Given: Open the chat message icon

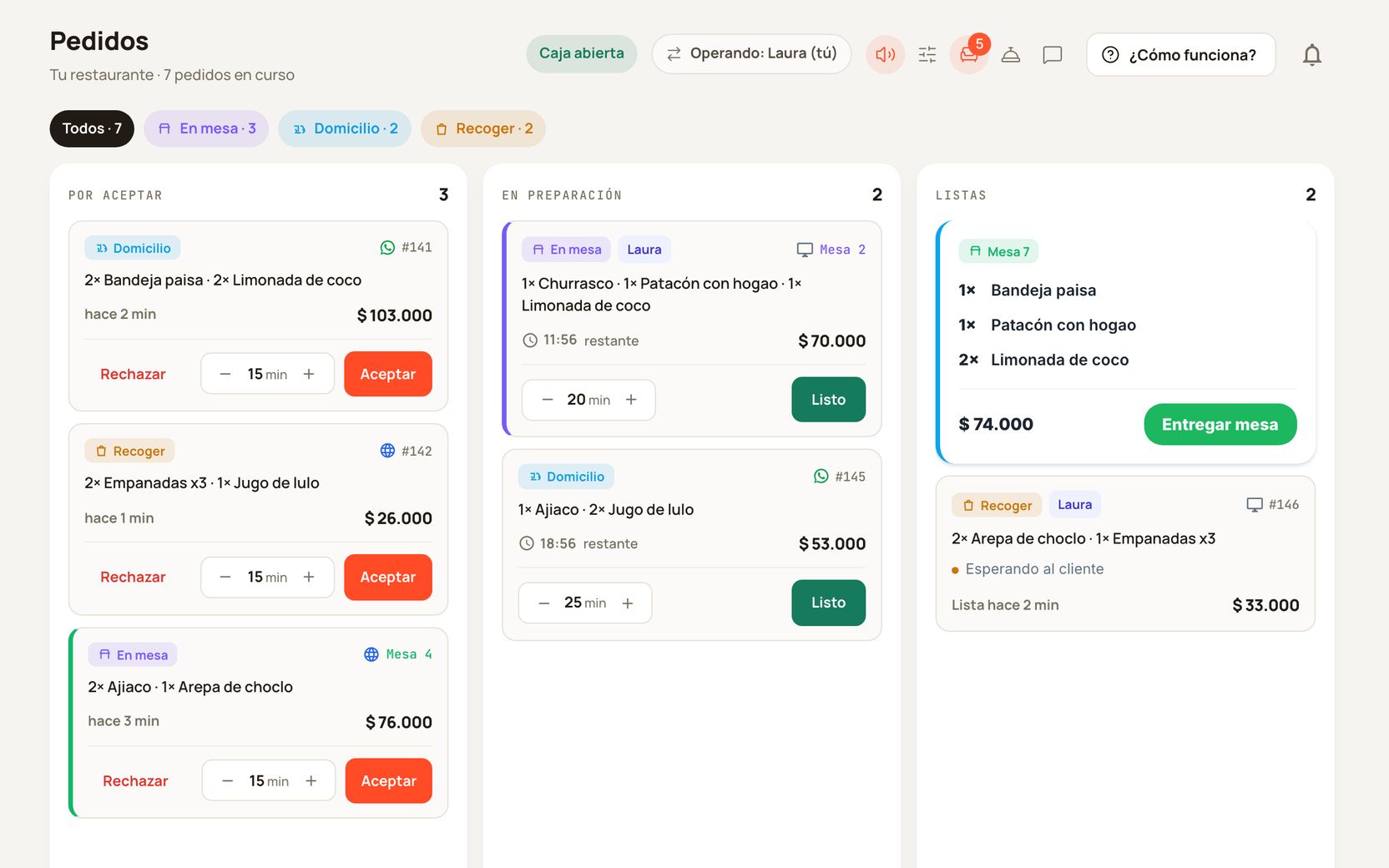Looking at the screenshot, I should point(1053,55).
